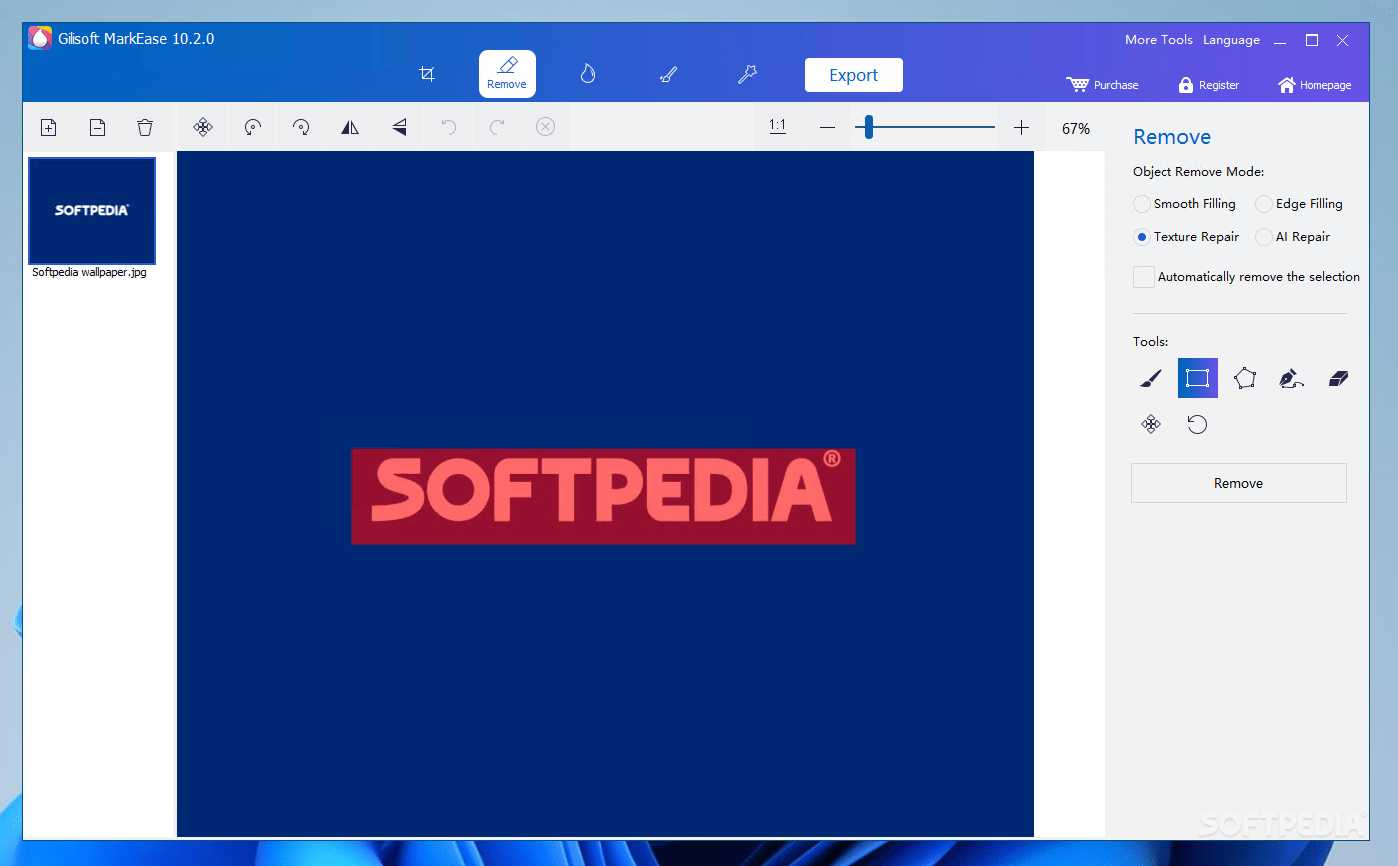Select the paintbrush tool in top bar
This screenshot has width=1398, height=866.
click(668, 74)
